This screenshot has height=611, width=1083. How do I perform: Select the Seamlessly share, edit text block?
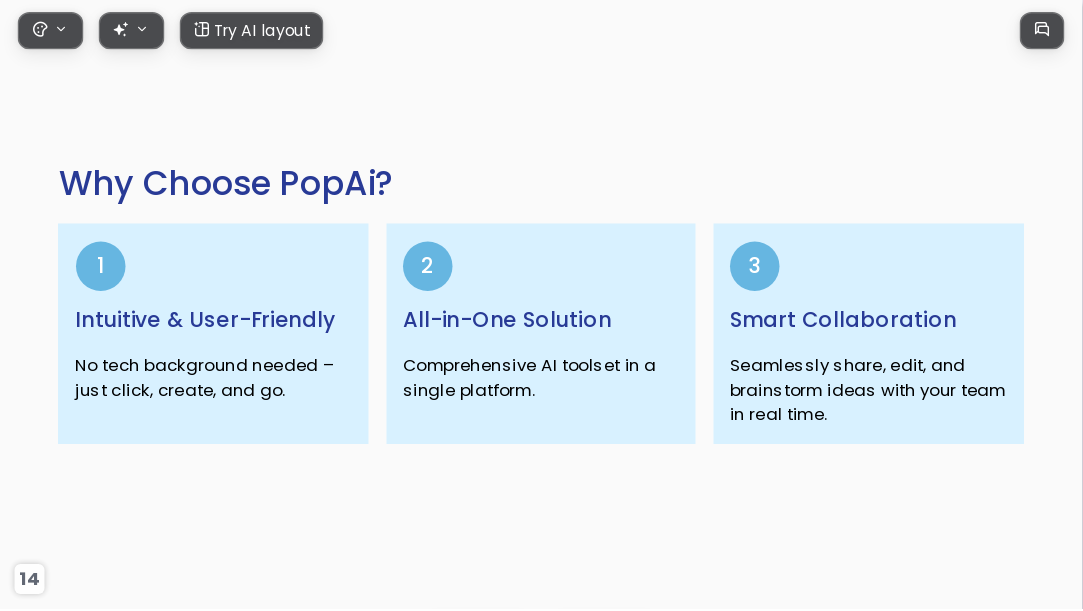pos(868,390)
